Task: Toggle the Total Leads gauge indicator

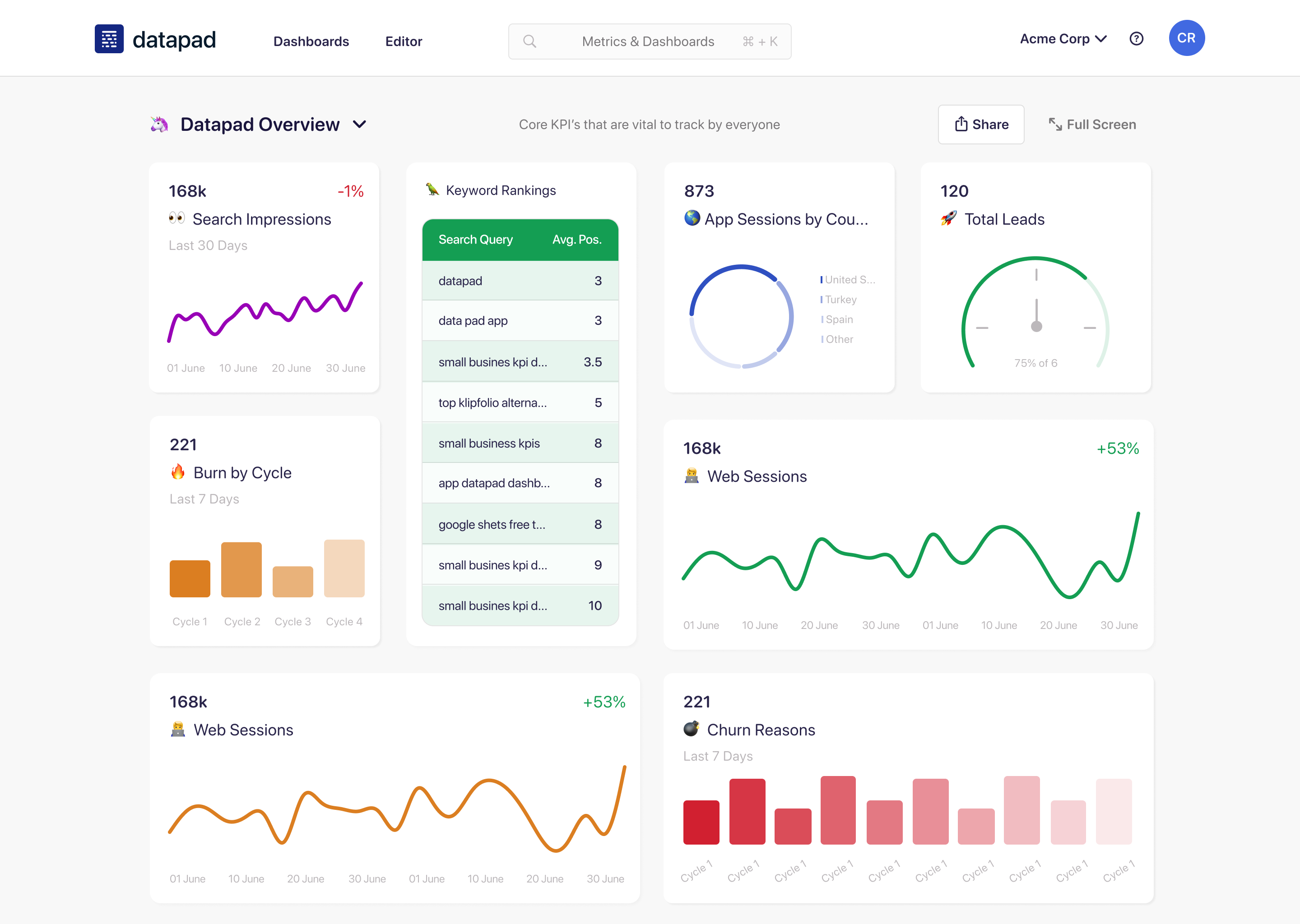Action: coord(1036,314)
